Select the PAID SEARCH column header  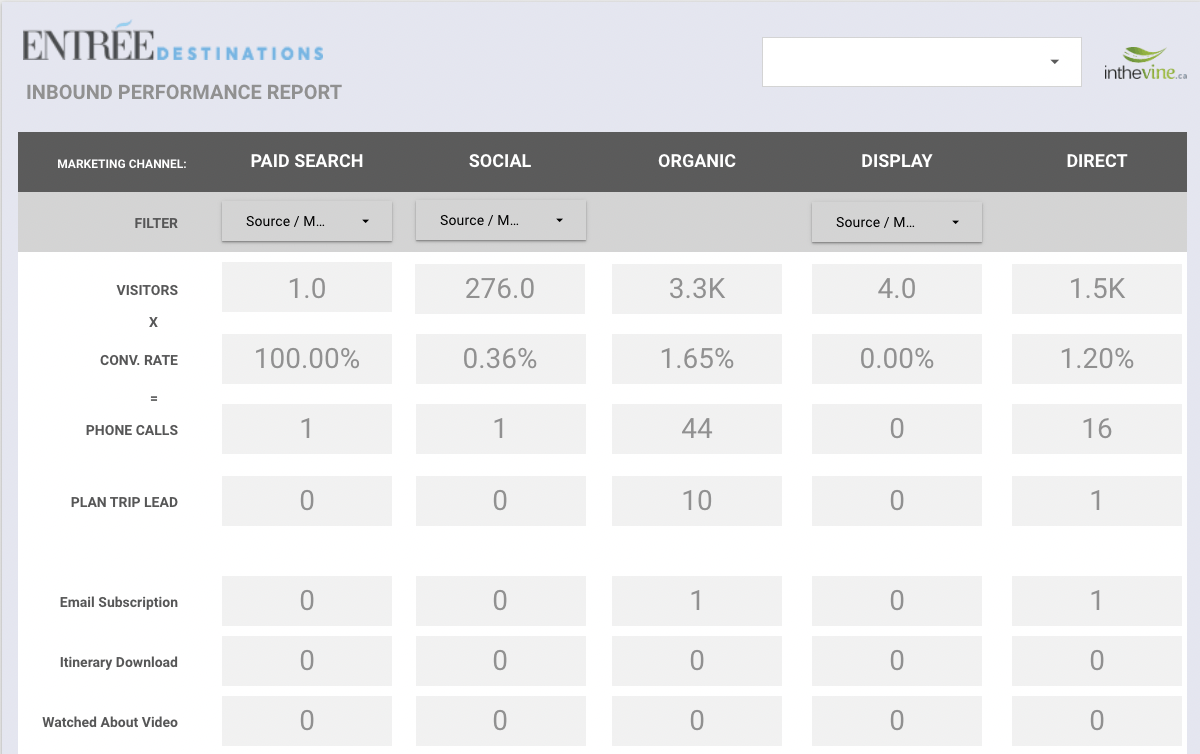pyautogui.click(x=307, y=161)
